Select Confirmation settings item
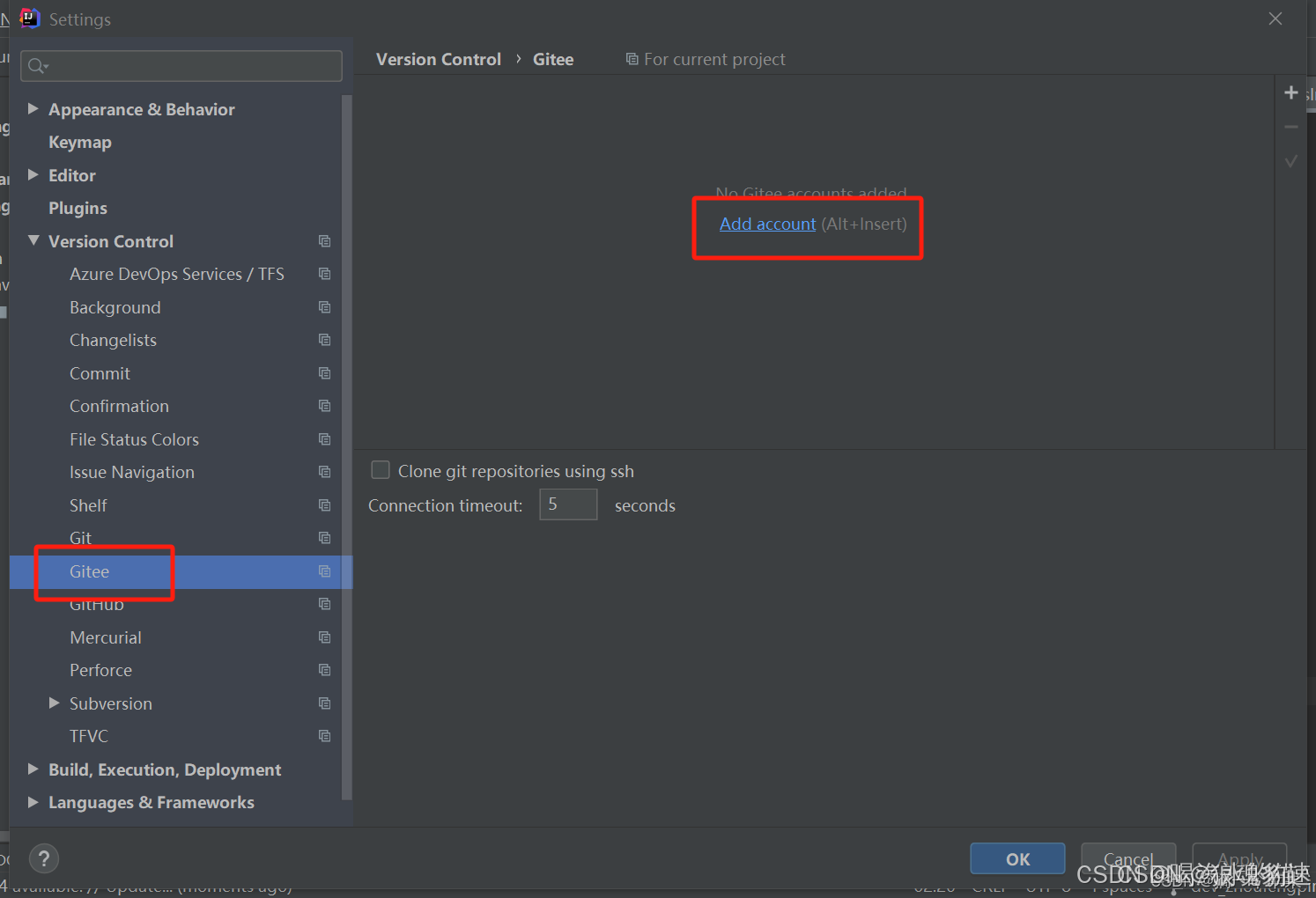The image size is (1316, 898). click(119, 406)
